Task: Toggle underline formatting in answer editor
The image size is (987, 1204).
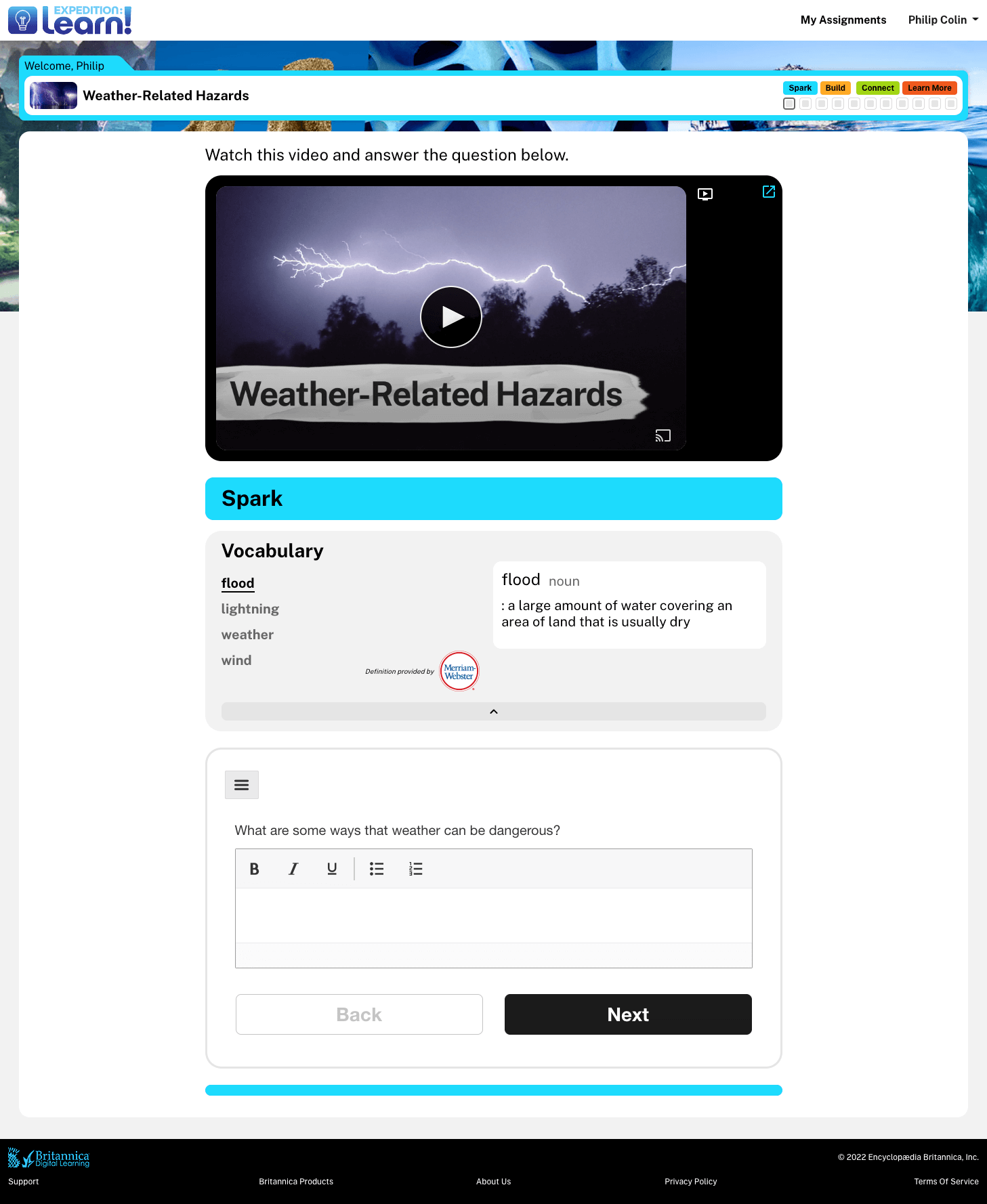Action: [331, 869]
